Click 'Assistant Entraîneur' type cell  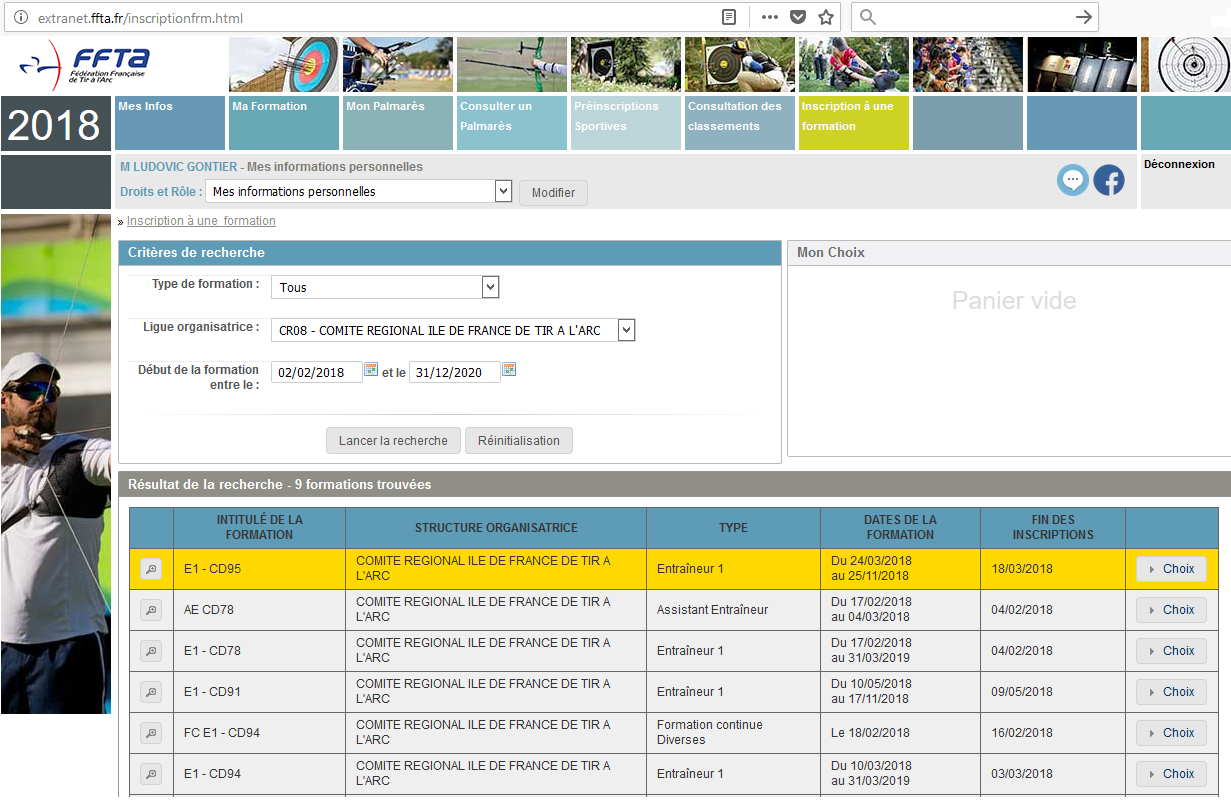733,610
